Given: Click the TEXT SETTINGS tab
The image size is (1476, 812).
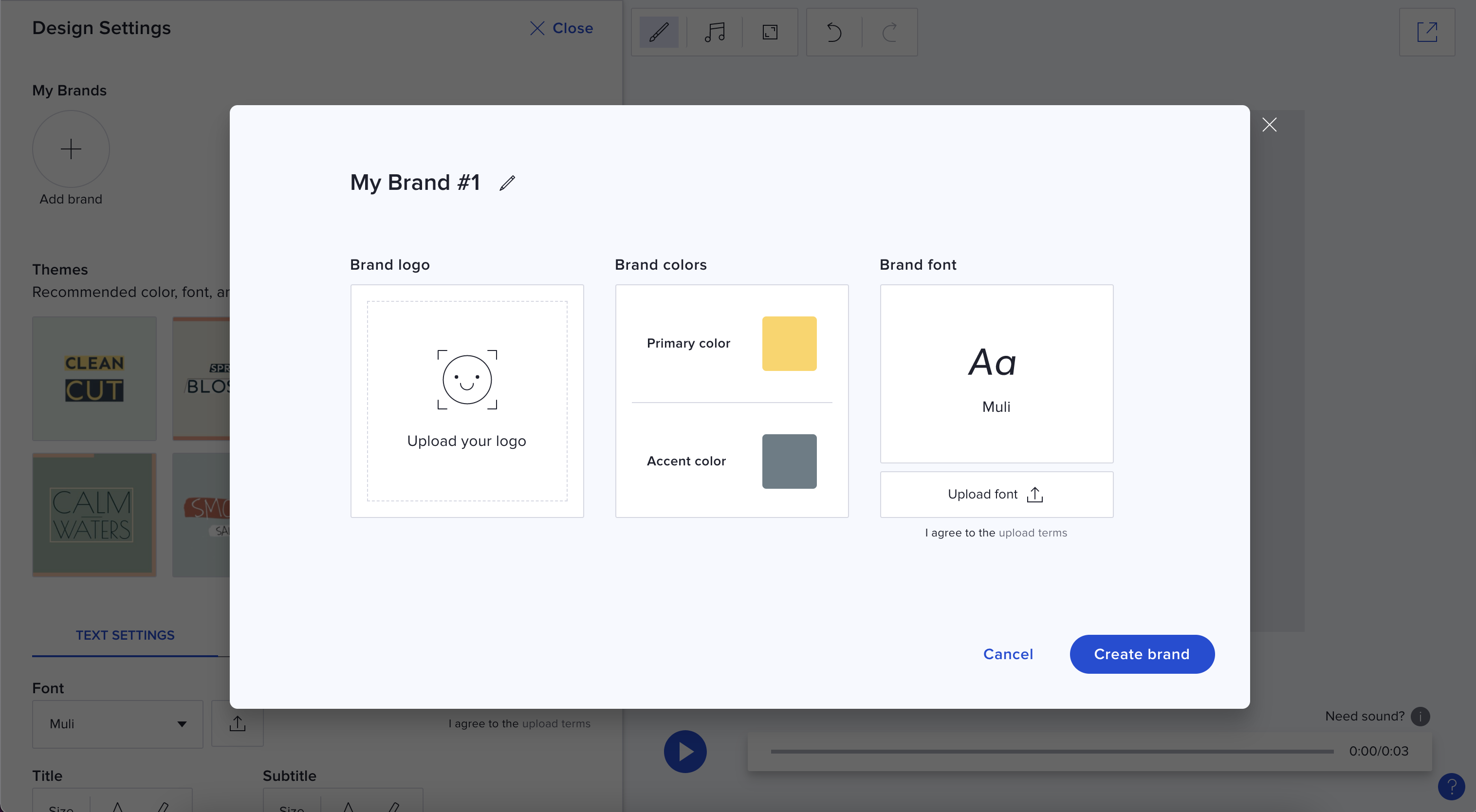Looking at the screenshot, I should coord(124,634).
